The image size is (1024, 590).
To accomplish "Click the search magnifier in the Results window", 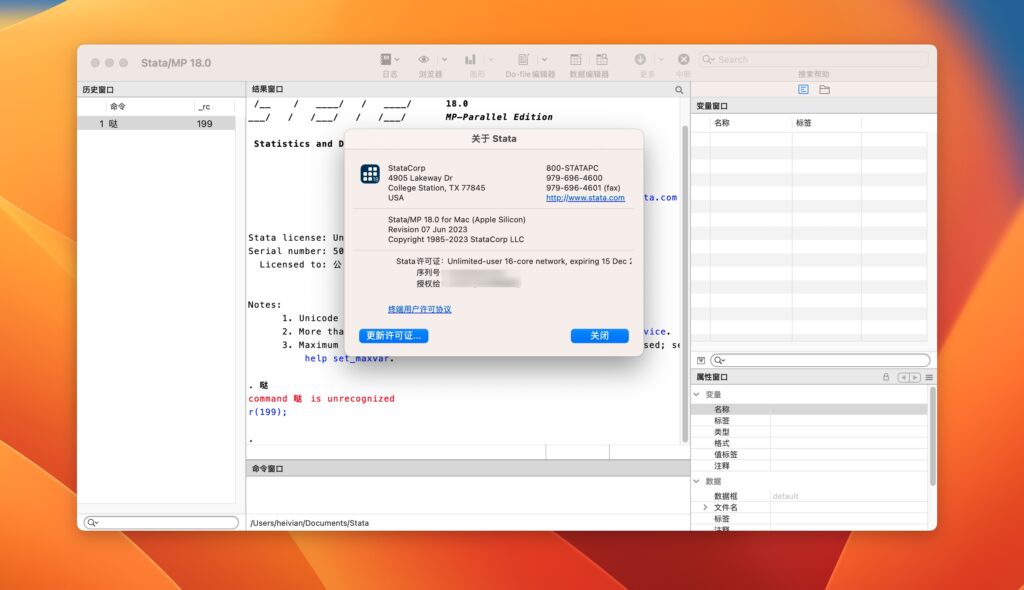I will click(x=679, y=89).
